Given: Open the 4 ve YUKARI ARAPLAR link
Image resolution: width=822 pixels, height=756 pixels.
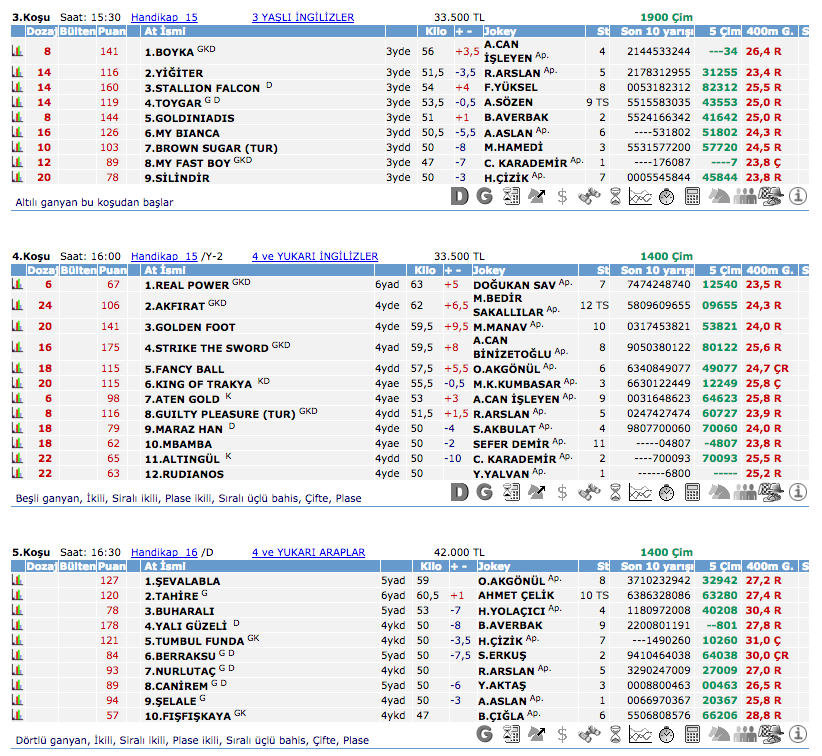Looking at the screenshot, I should click(x=308, y=552).
